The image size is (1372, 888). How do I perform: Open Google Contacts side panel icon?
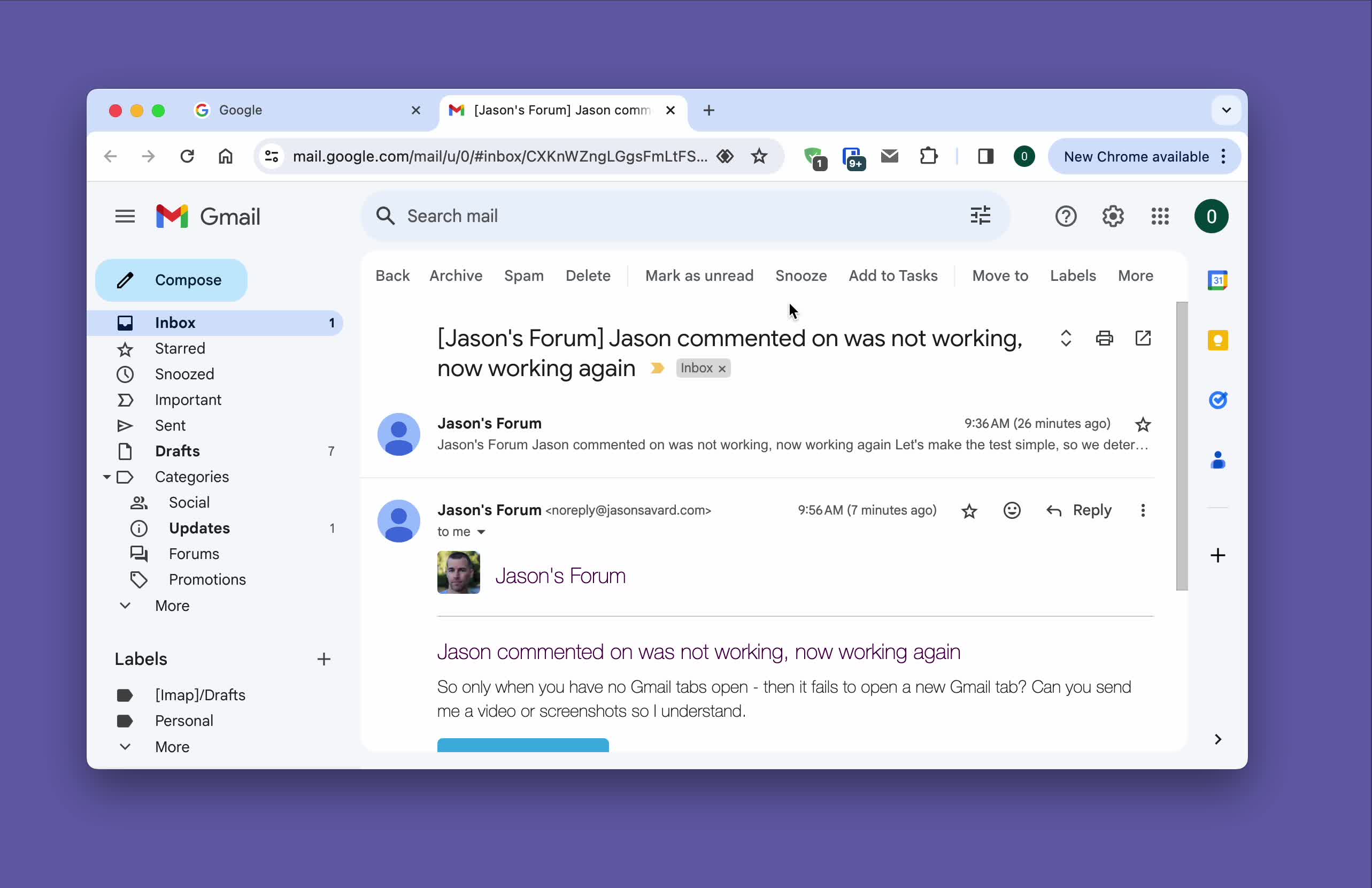click(x=1217, y=460)
